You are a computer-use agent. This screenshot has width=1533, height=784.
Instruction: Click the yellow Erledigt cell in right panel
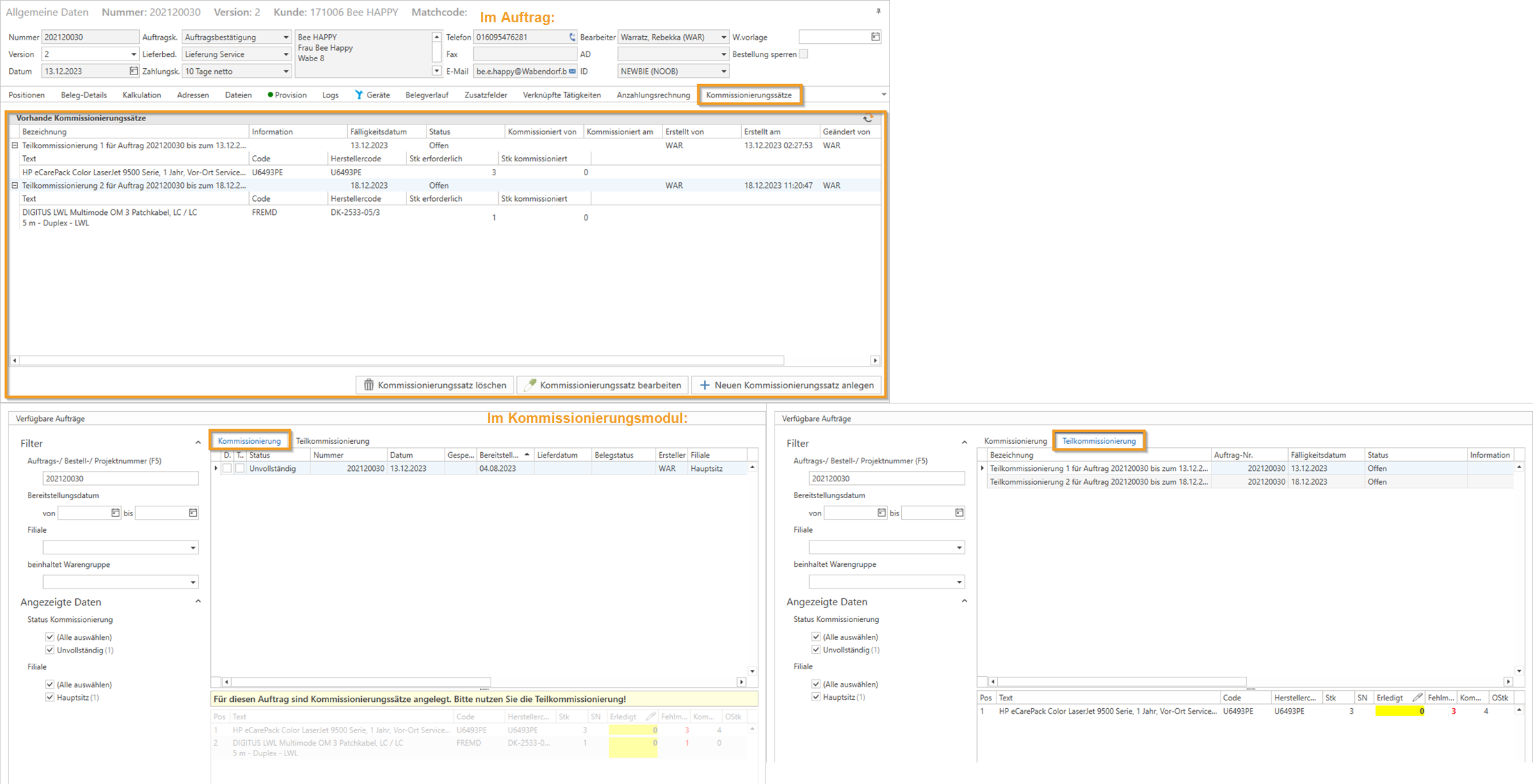(1399, 711)
